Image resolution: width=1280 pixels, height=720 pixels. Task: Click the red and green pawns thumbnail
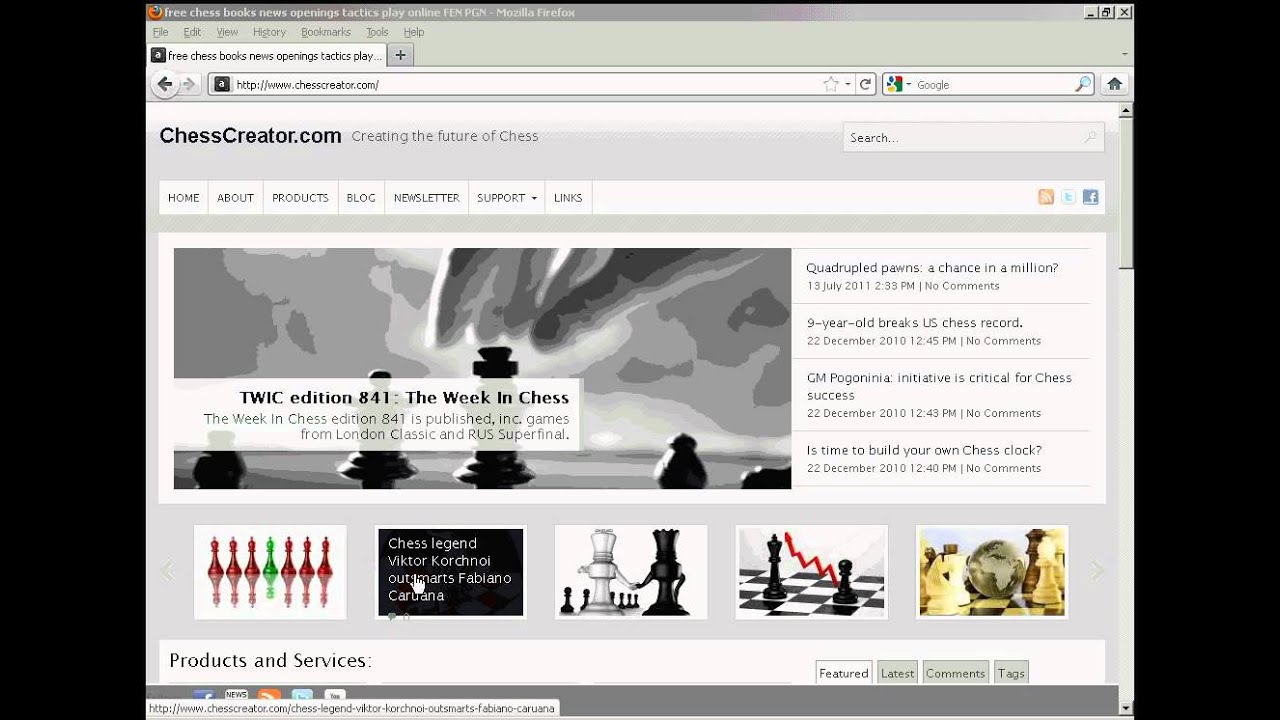[x=270, y=572]
